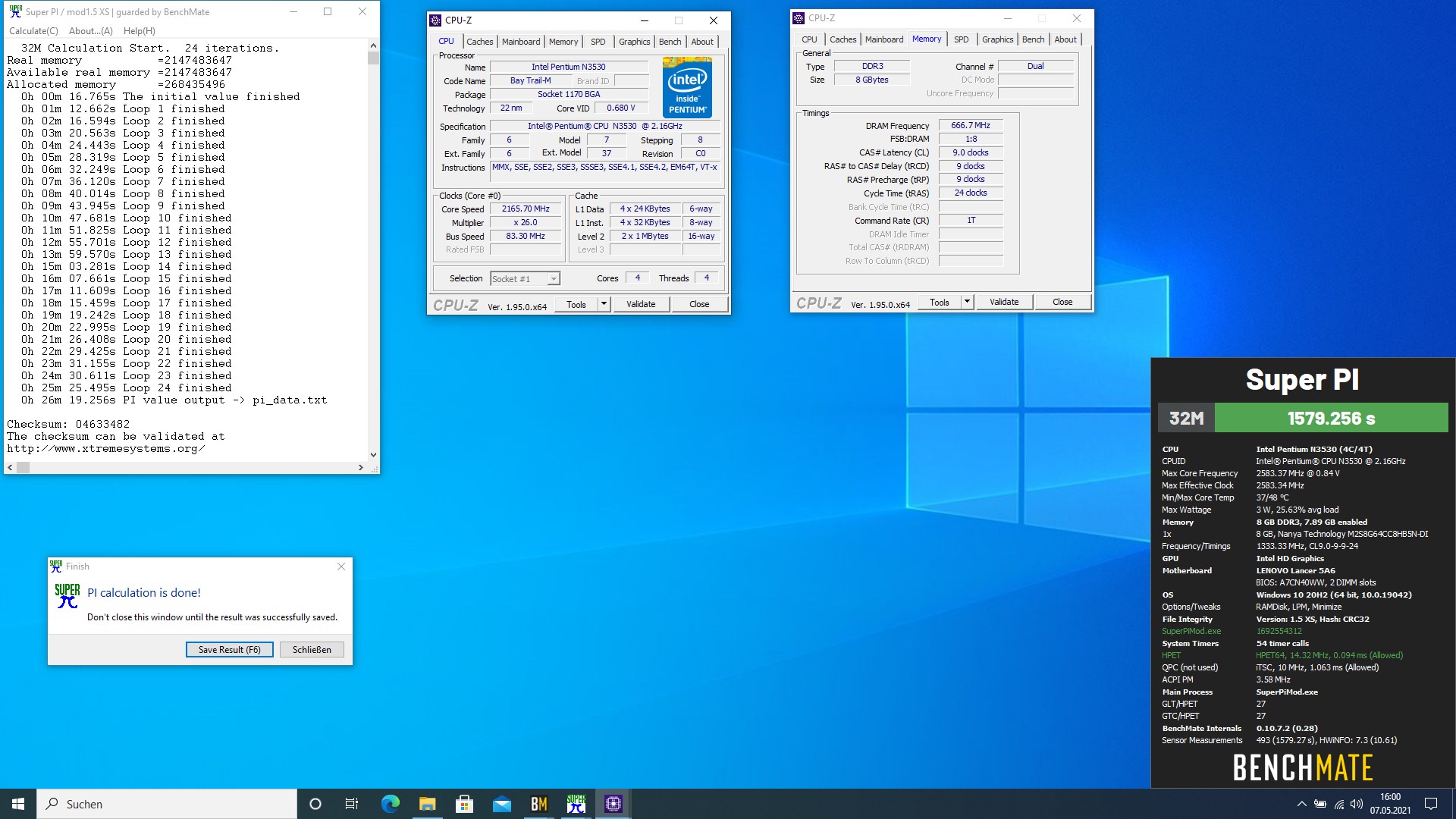The height and width of the screenshot is (819, 1456).
Task: Open network tray icon
Action: 1338,804
